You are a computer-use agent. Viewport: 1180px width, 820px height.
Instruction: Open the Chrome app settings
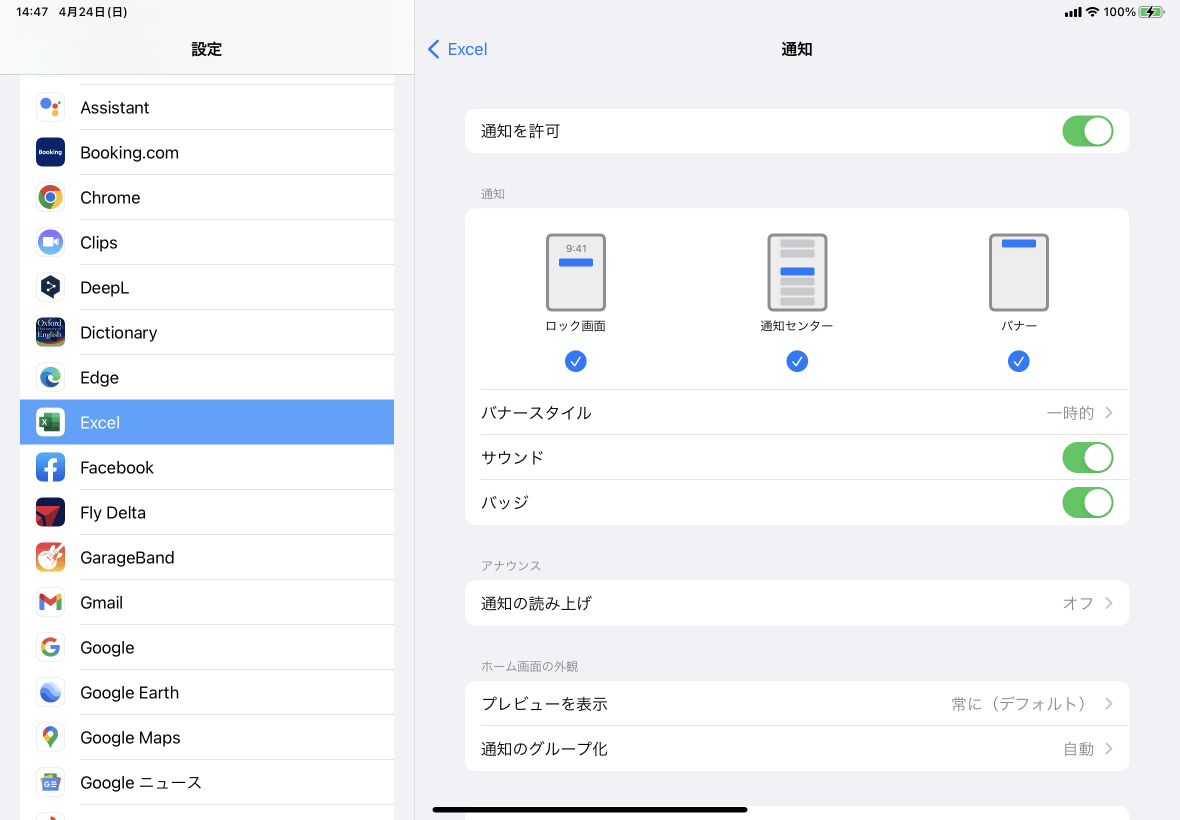pos(110,197)
